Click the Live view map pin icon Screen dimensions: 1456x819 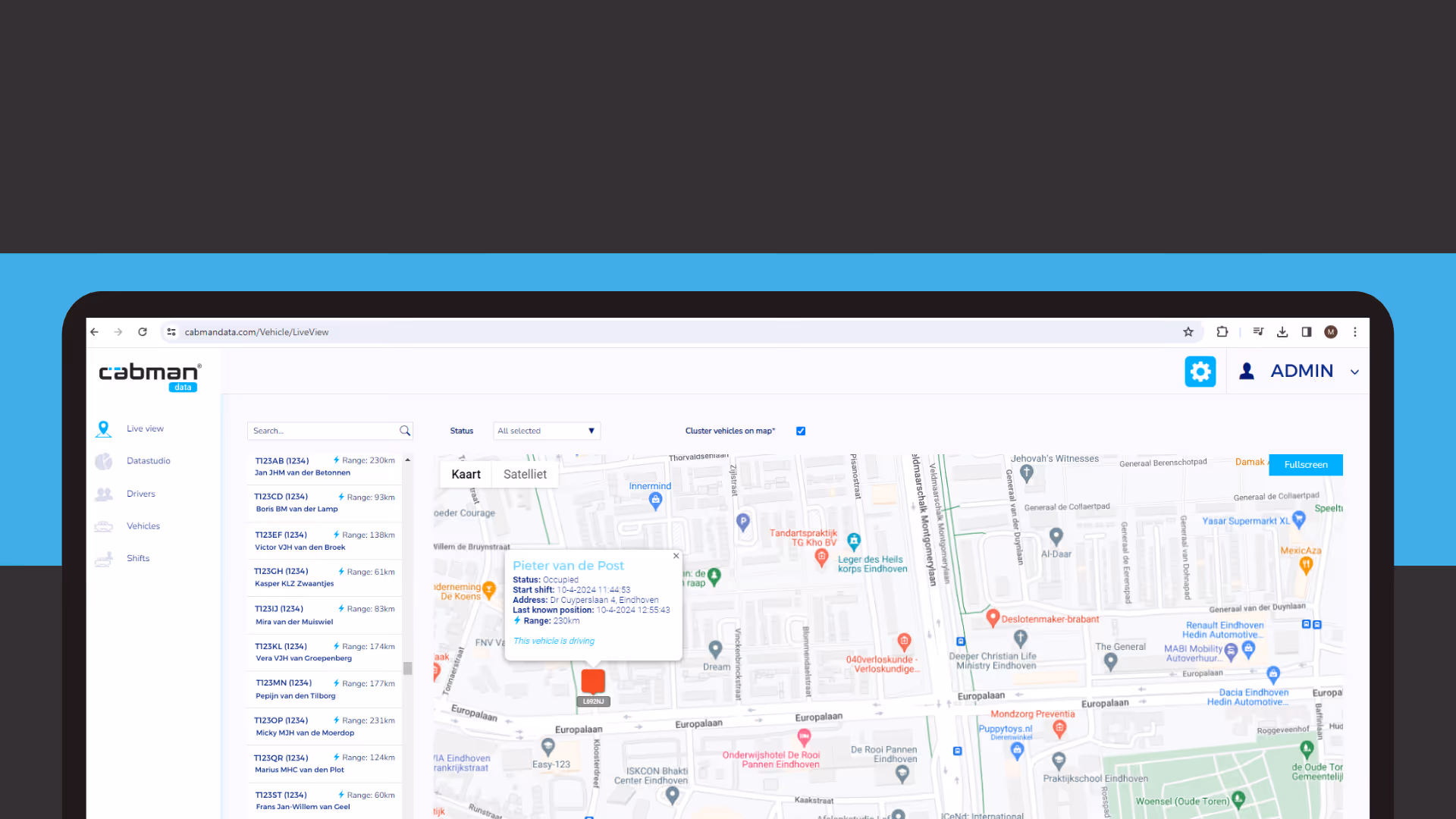(104, 429)
